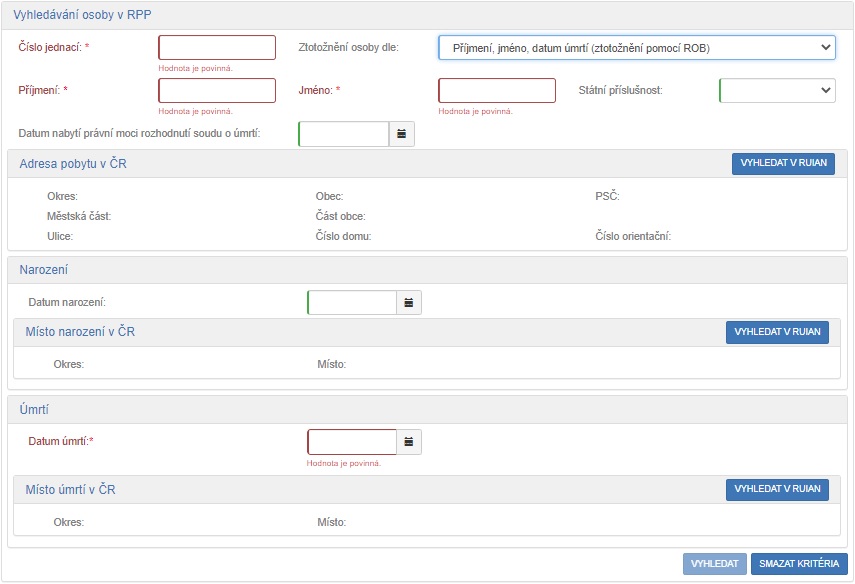Viewport: 855px width, 584px height.
Task: Open calendar picker for Datum narození
Action: 409,302
